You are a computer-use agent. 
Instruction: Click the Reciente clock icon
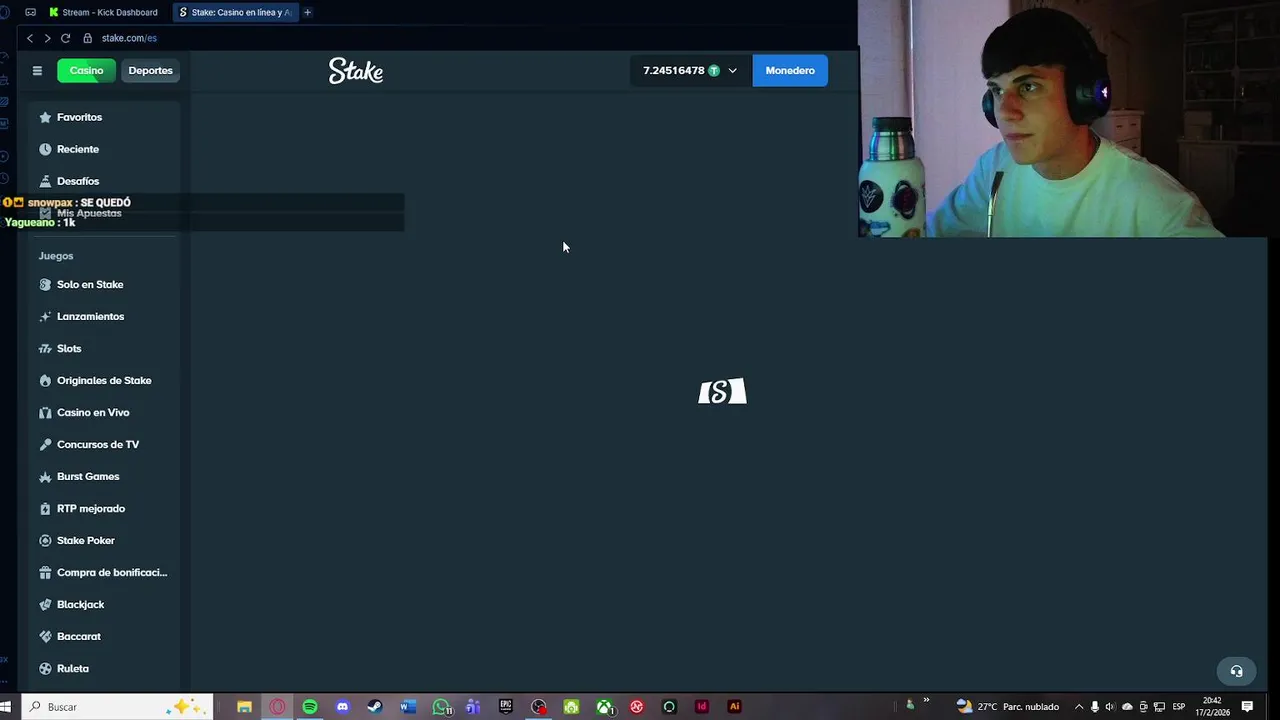pos(45,149)
